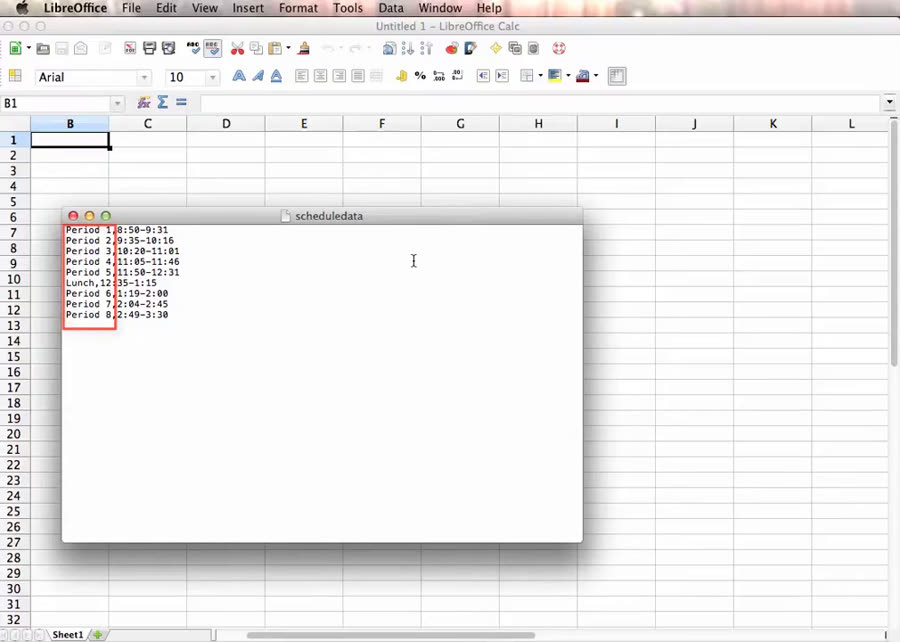Open LibreOffice Help lifebuoy icon
Image resolution: width=900 pixels, height=642 pixels.
[559, 48]
